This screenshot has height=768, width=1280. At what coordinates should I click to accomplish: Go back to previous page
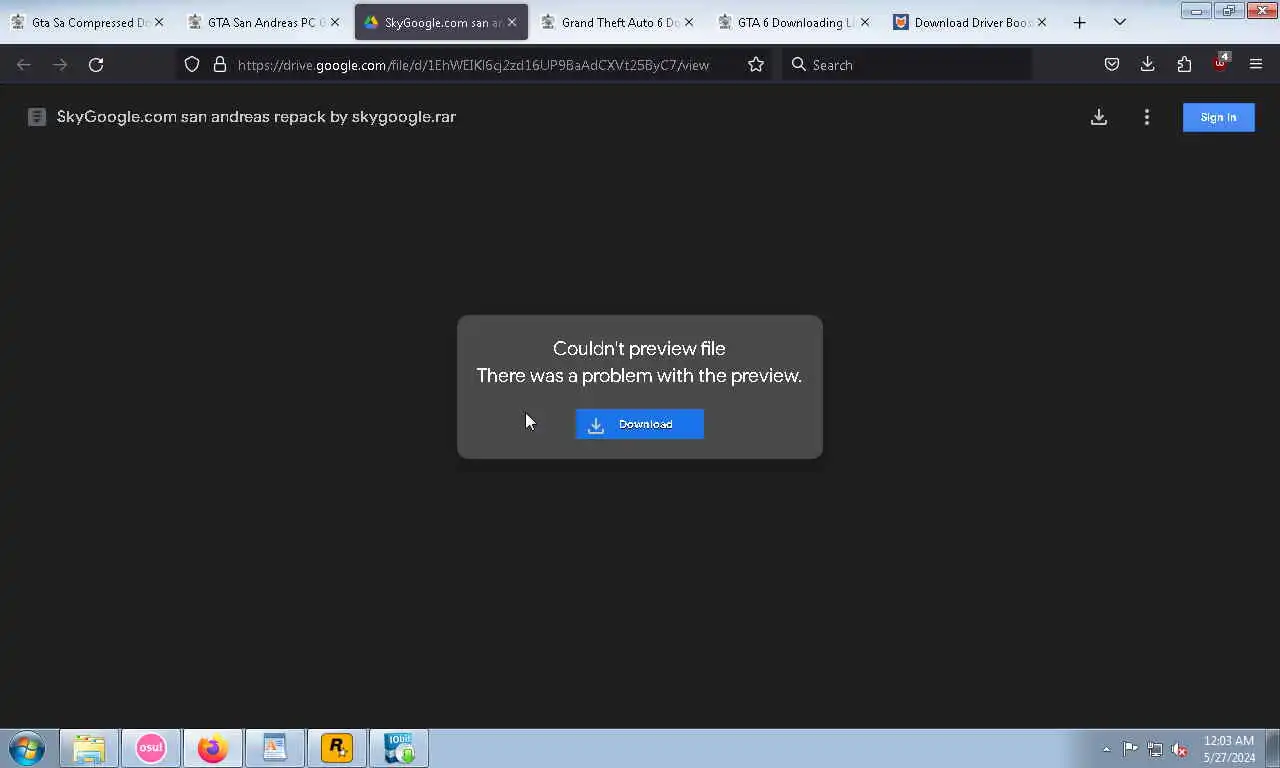tap(24, 65)
